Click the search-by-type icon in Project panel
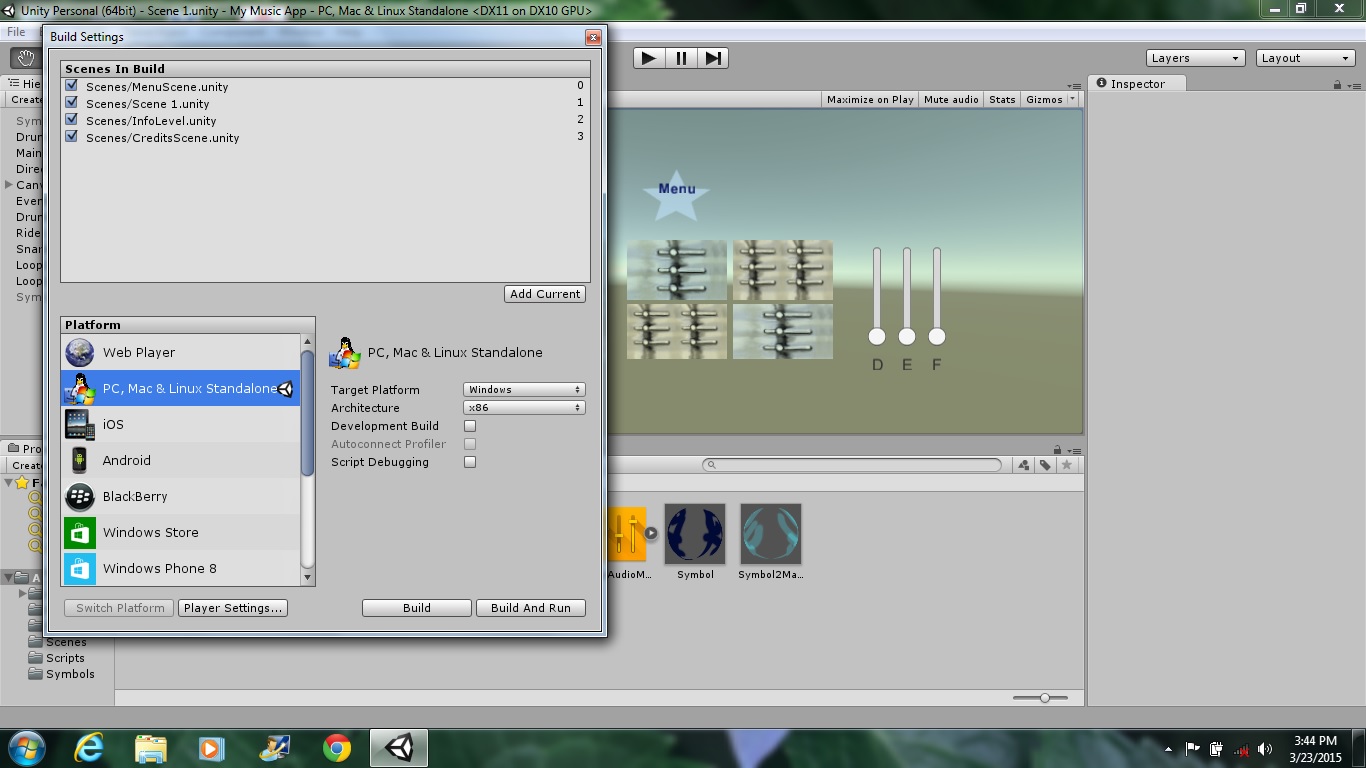Screen dimensions: 1366x768 tap(1024, 465)
